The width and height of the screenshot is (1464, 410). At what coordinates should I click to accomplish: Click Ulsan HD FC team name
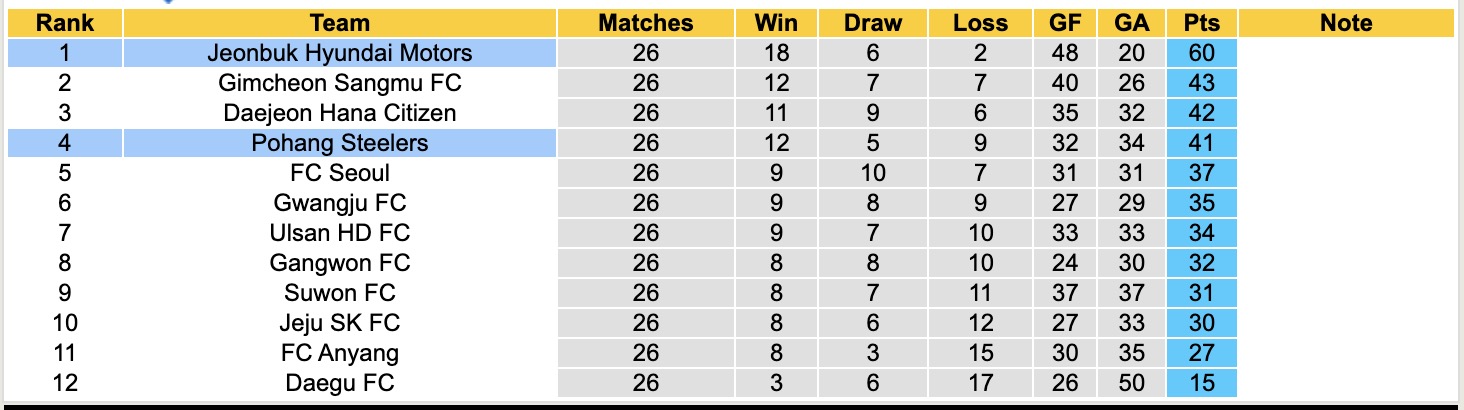[x=340, y=233]
